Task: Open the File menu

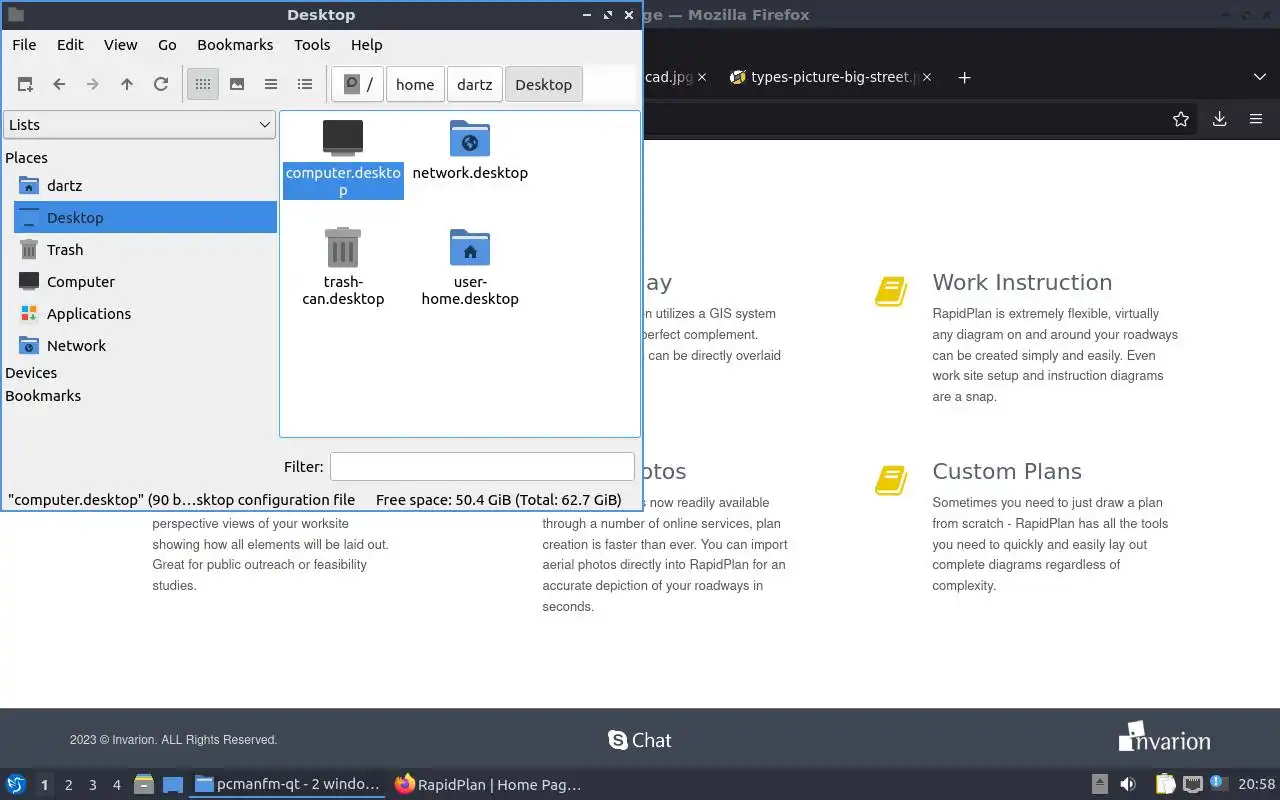Action: [24, 45]
